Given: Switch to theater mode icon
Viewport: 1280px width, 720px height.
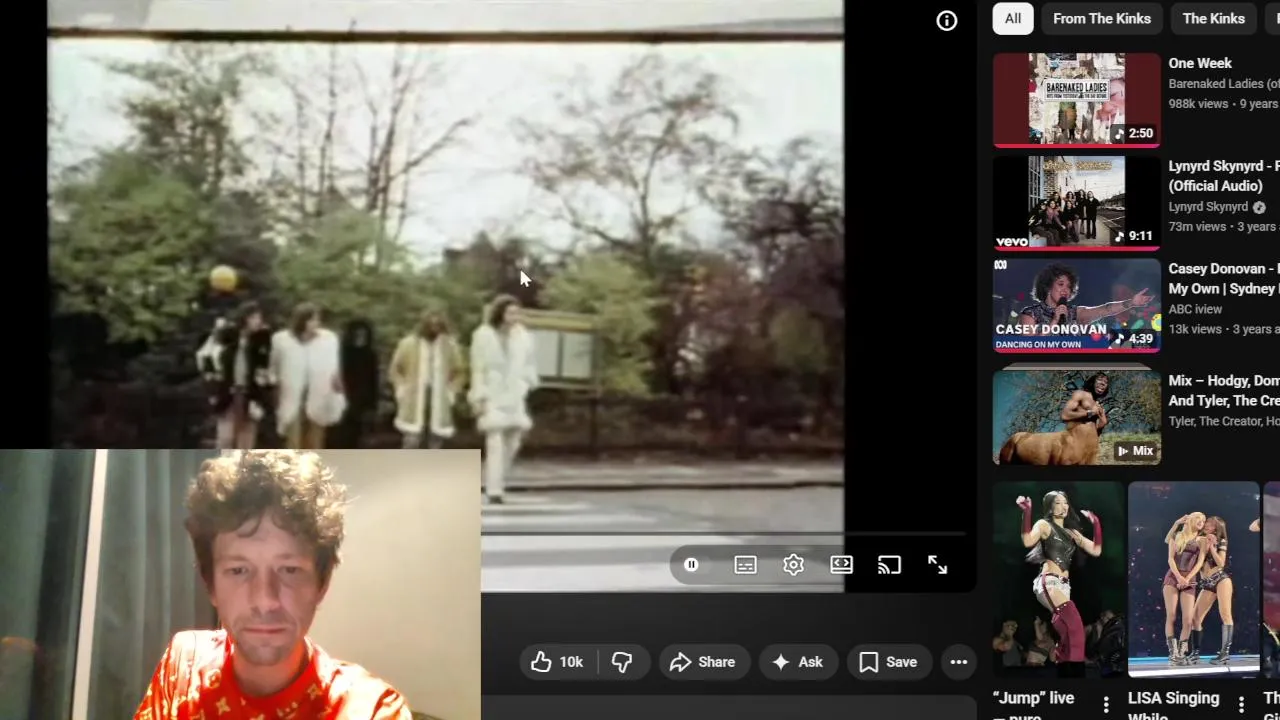Looking at the screenshot, I should pos(841,565).
